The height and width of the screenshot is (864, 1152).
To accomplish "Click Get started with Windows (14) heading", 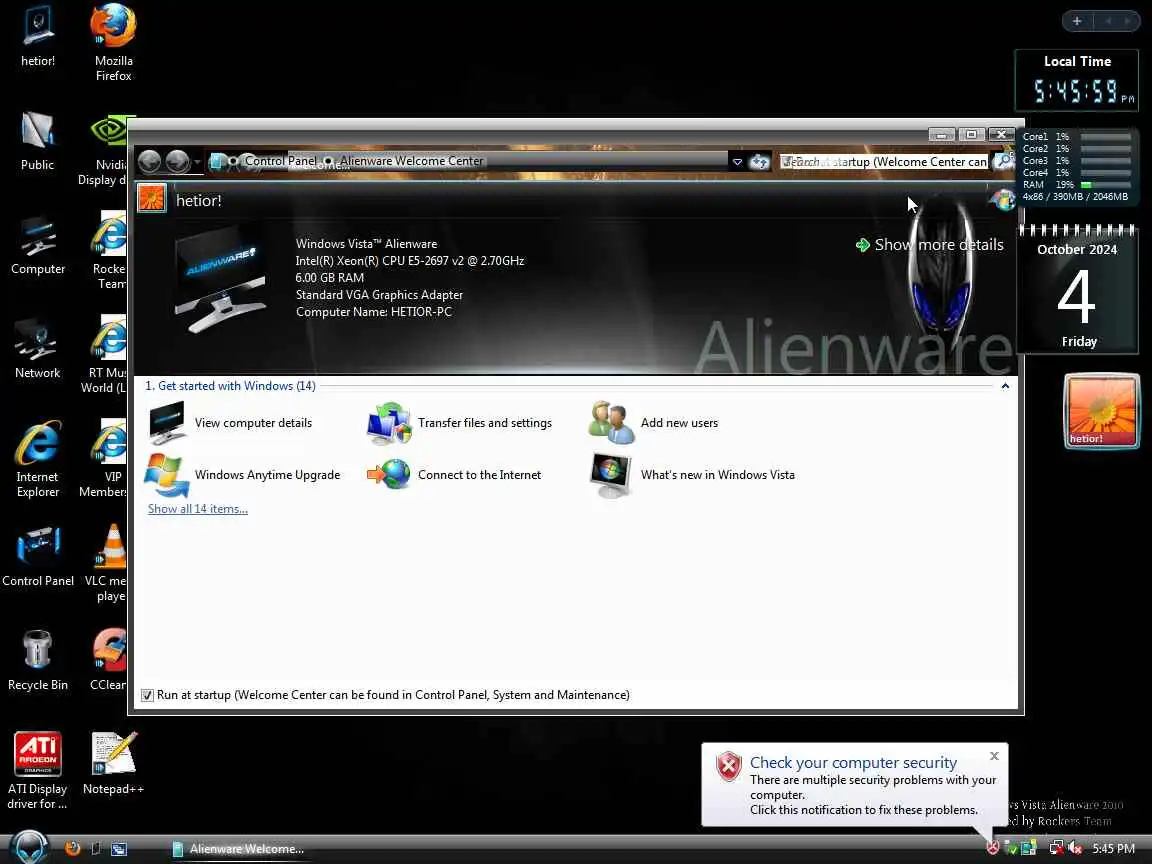I will coord(230,386).
